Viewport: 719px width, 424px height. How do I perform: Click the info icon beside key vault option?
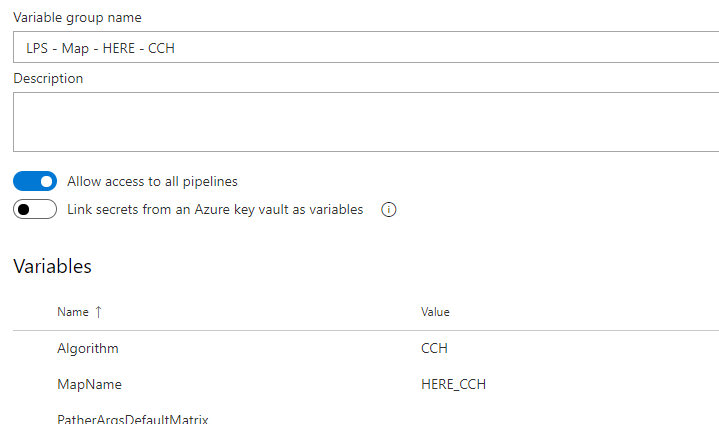(x=388, y=209)
